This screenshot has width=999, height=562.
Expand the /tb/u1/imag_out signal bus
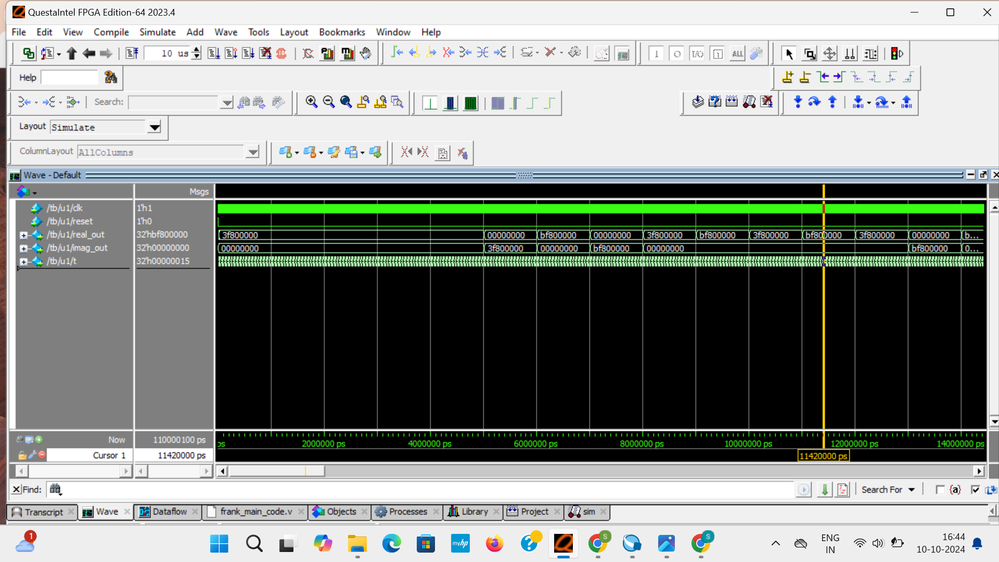click(x=23, y=248)
